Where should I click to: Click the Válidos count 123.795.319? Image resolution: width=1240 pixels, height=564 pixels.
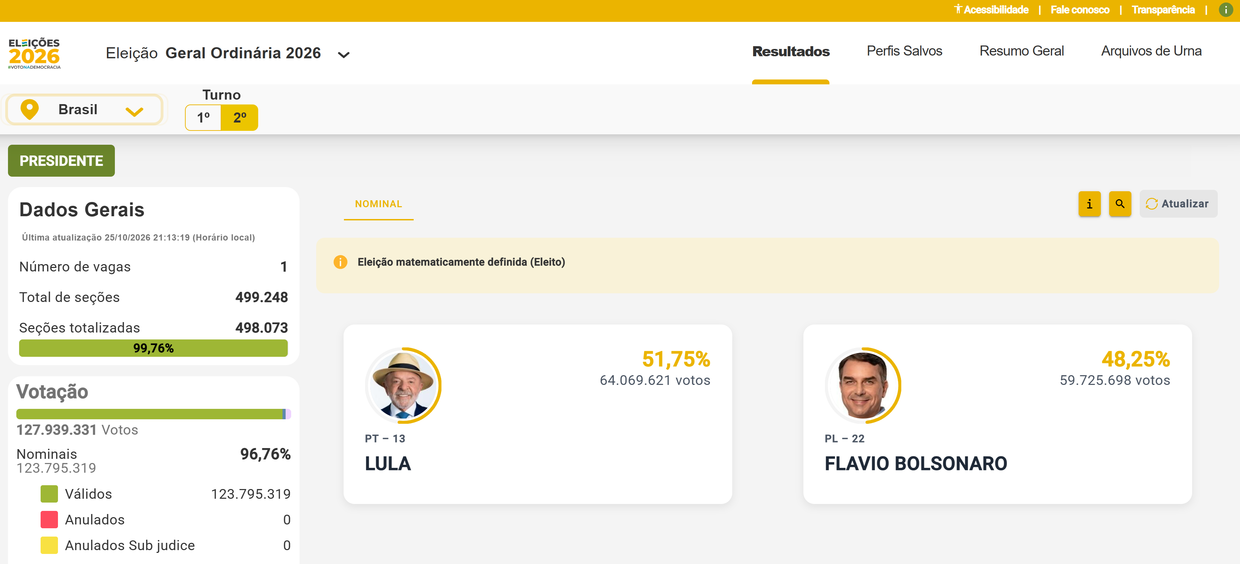(x=251, y=494)
